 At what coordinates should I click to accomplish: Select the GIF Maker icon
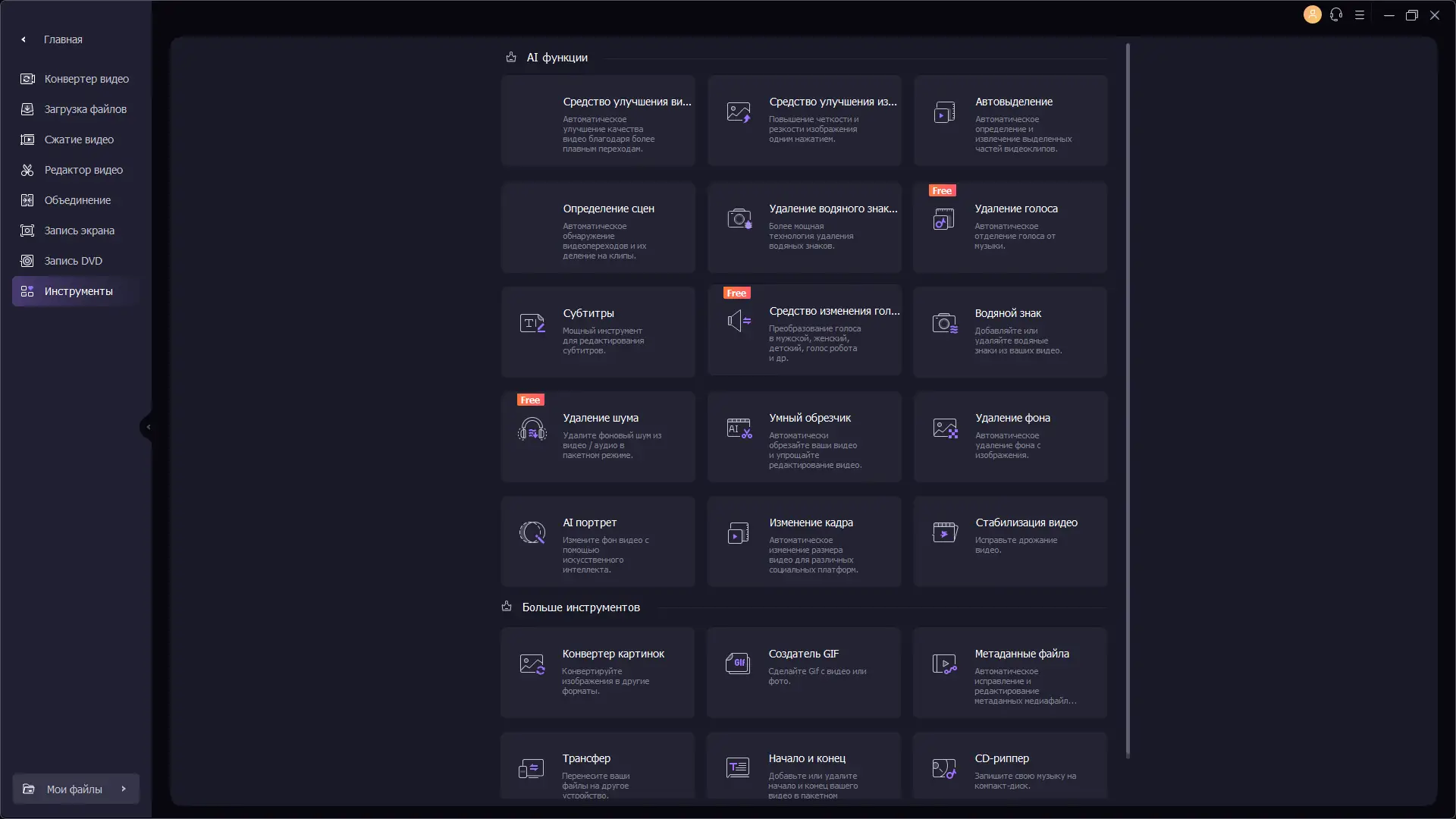pos(737,664)
